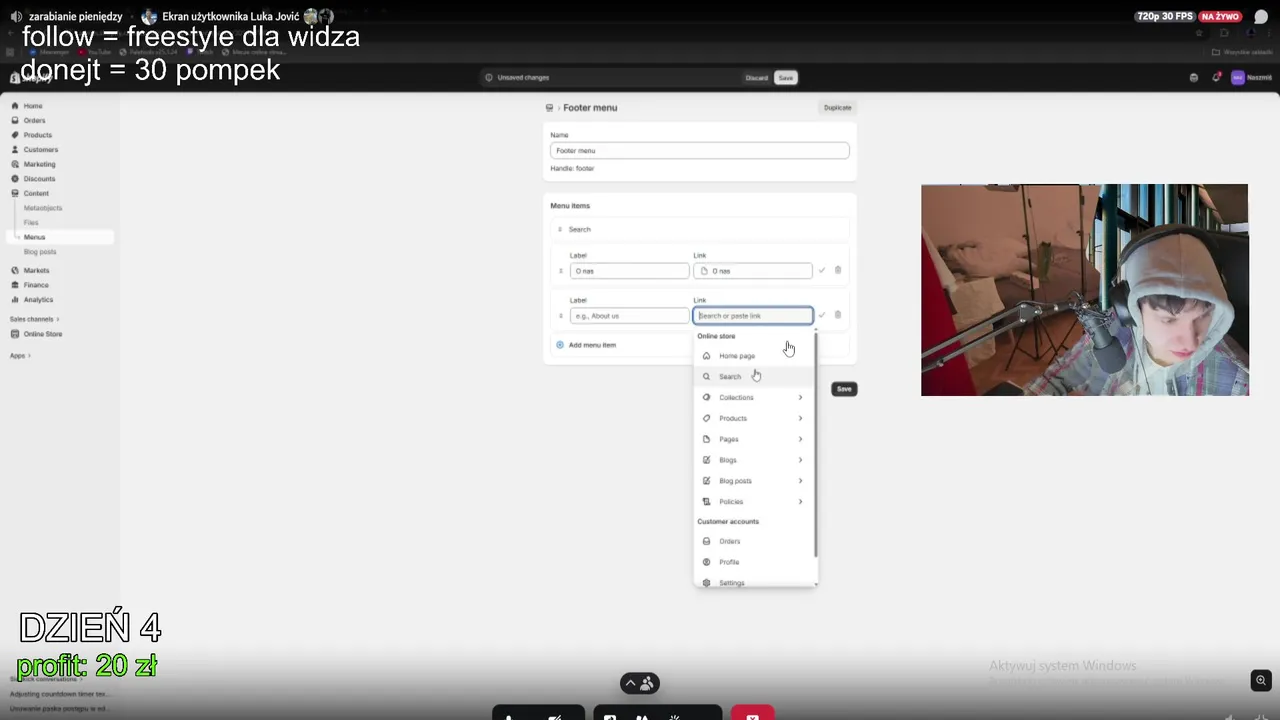Click the 720p 30 FPS quality badge

tap(1165, 17)
